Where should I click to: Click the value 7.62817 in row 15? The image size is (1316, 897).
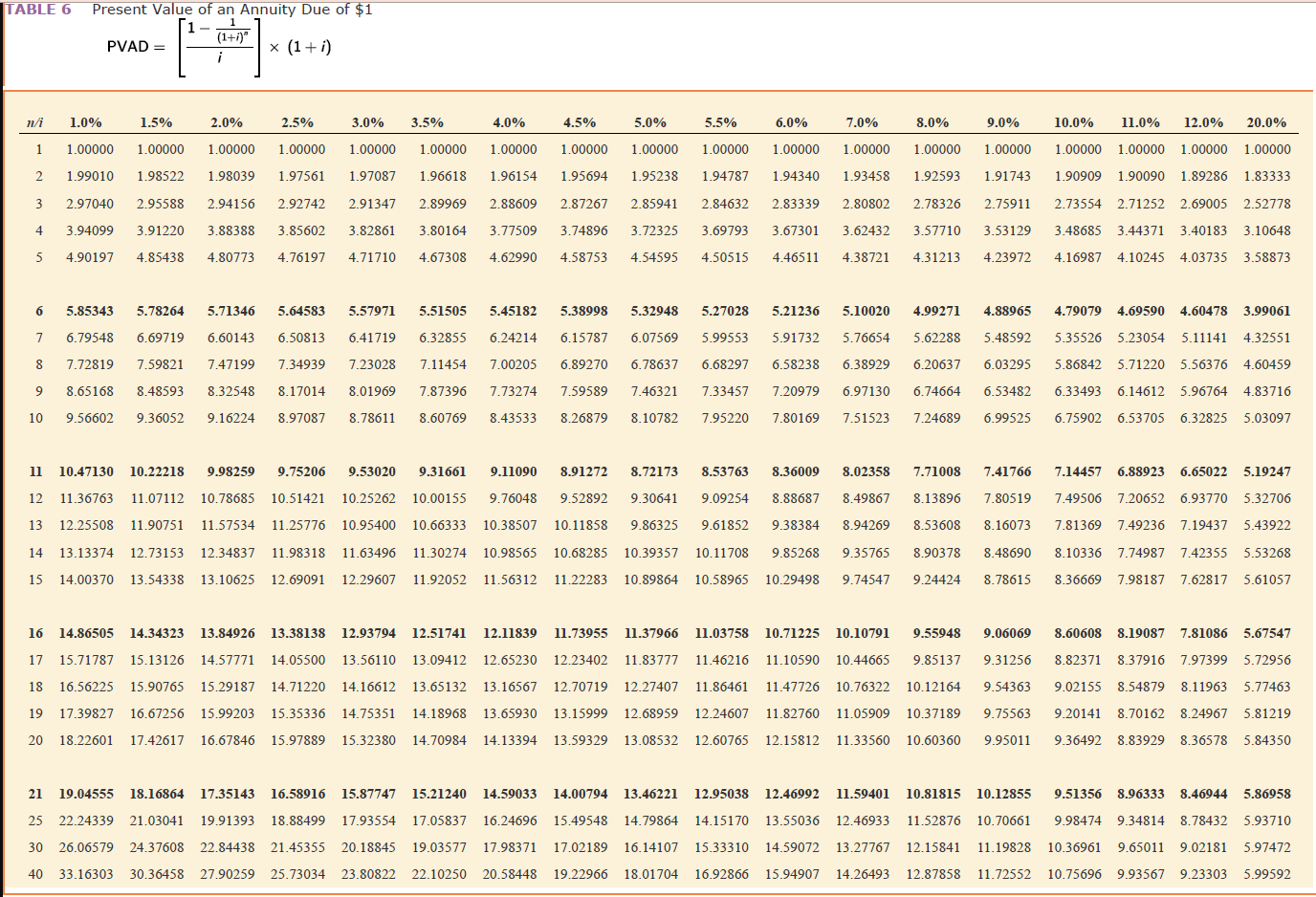point(1204,580)
